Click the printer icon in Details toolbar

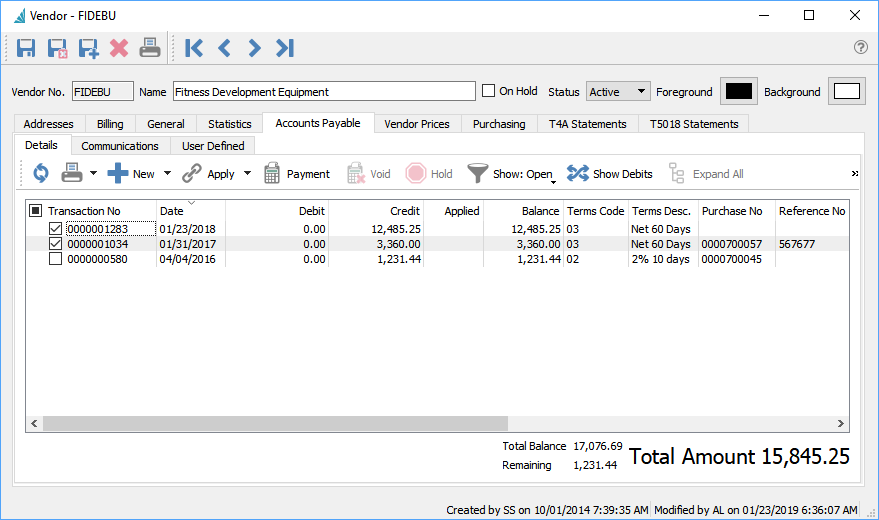[x=72, y=173]
